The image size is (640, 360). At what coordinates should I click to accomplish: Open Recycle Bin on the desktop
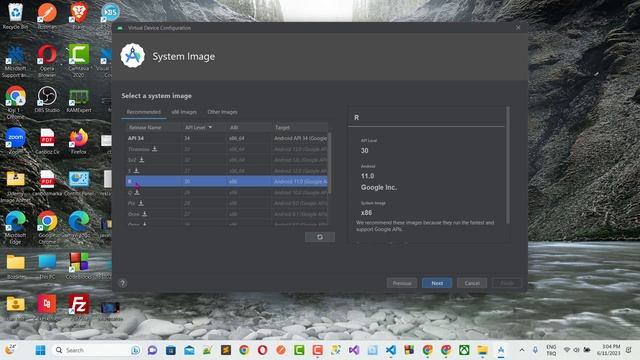(x=16, y=16)
